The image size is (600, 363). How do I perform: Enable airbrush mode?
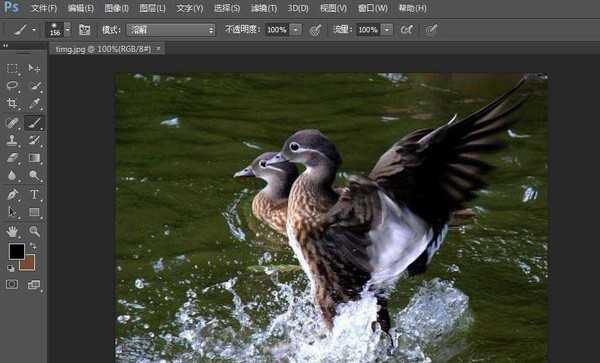point(407,30)
